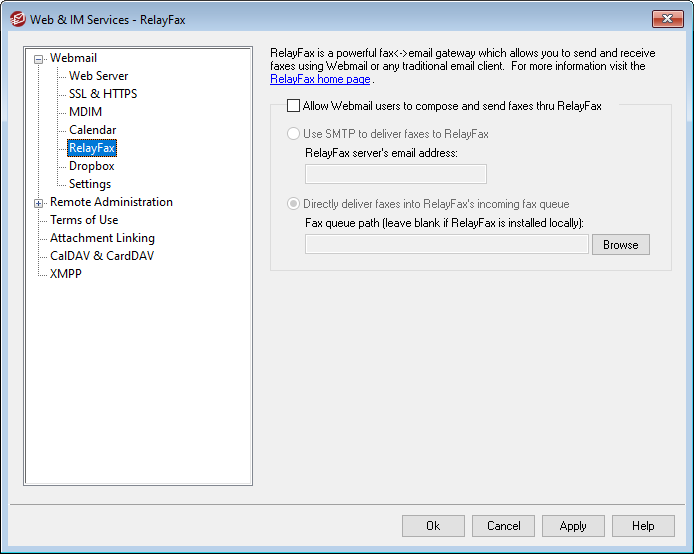Select MDIM in the tree
This screenshot has width=694, height=554.
click(86, 112)
